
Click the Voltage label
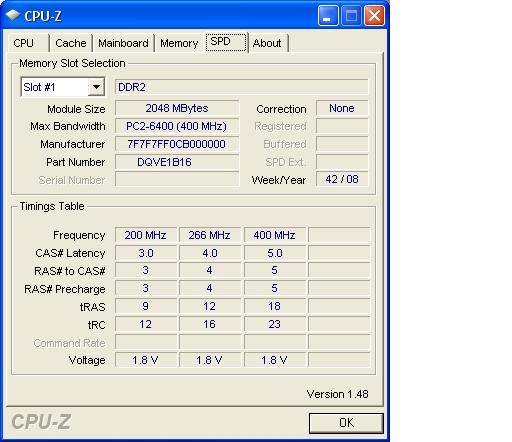87,360
